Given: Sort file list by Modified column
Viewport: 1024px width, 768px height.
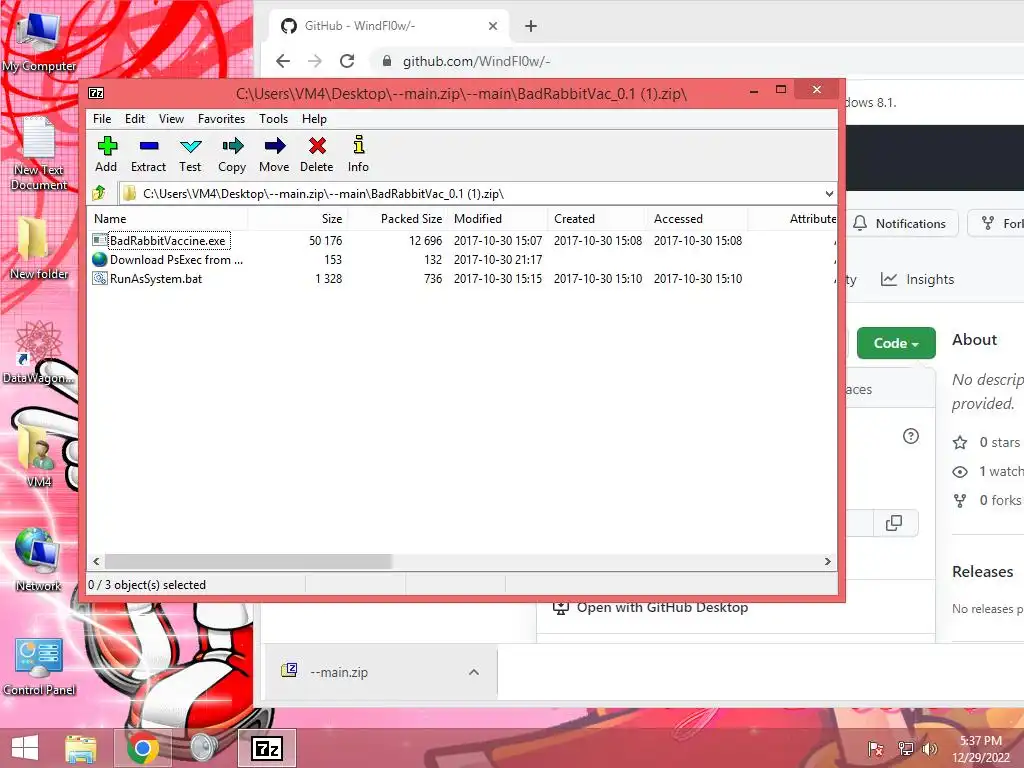Looking at the screenshot, I should 497,219.
